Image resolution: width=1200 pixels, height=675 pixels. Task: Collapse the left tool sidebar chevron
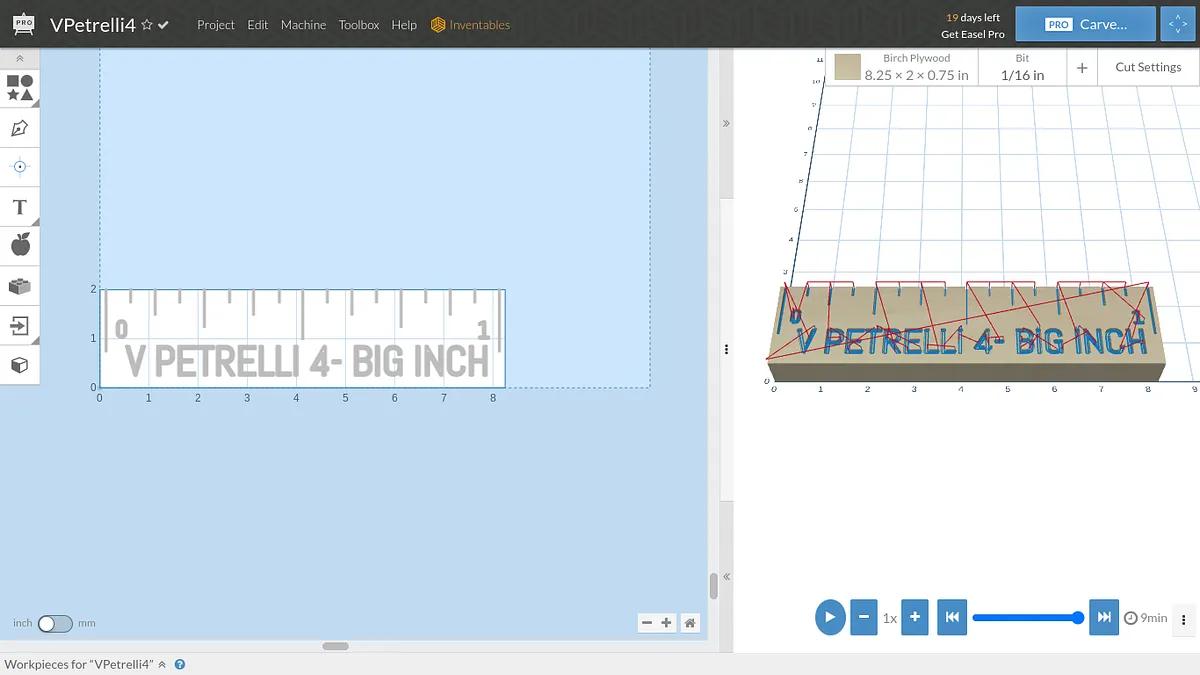(x=19, y=58)
